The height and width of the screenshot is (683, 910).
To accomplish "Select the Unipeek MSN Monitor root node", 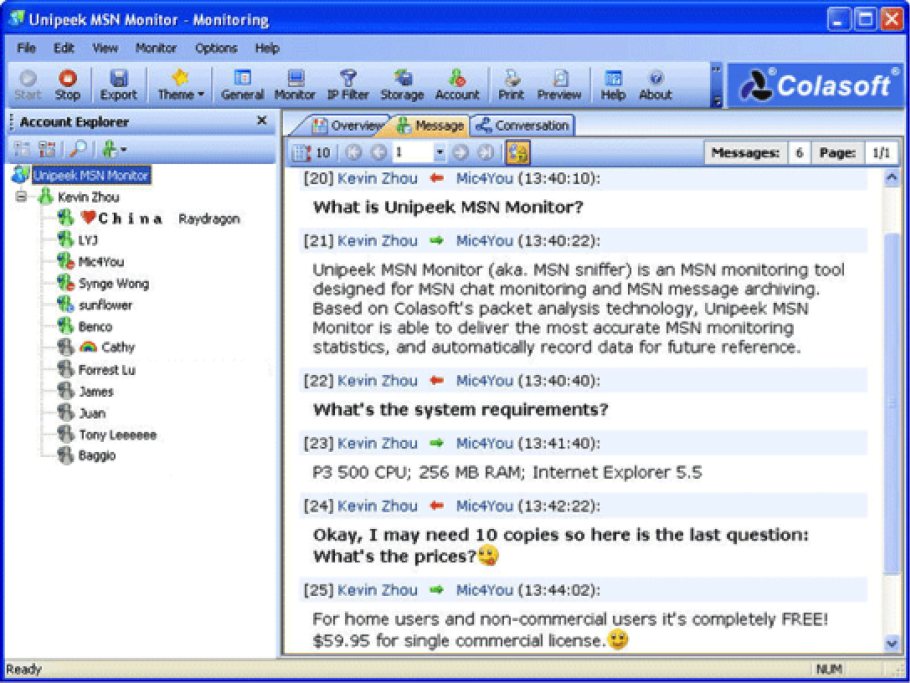I will (91, 175).
